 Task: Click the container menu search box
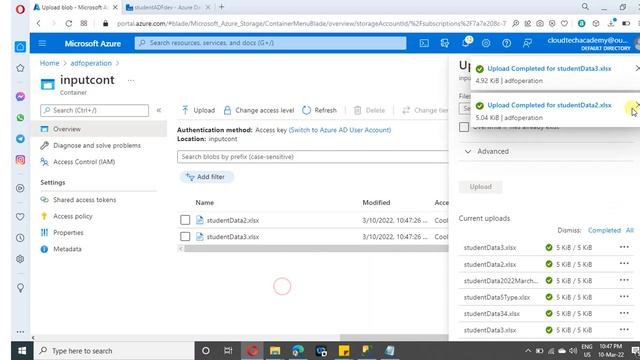click(x=94, y=110)
